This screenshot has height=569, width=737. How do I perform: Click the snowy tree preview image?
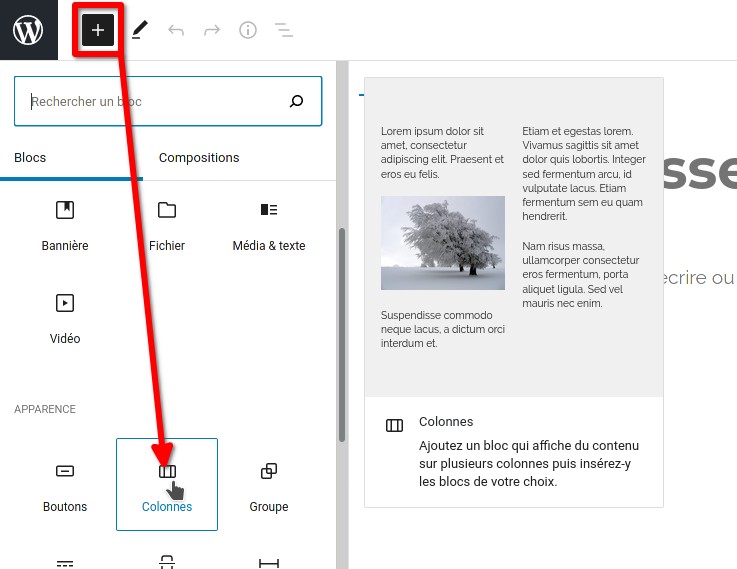tap(443, 243)
